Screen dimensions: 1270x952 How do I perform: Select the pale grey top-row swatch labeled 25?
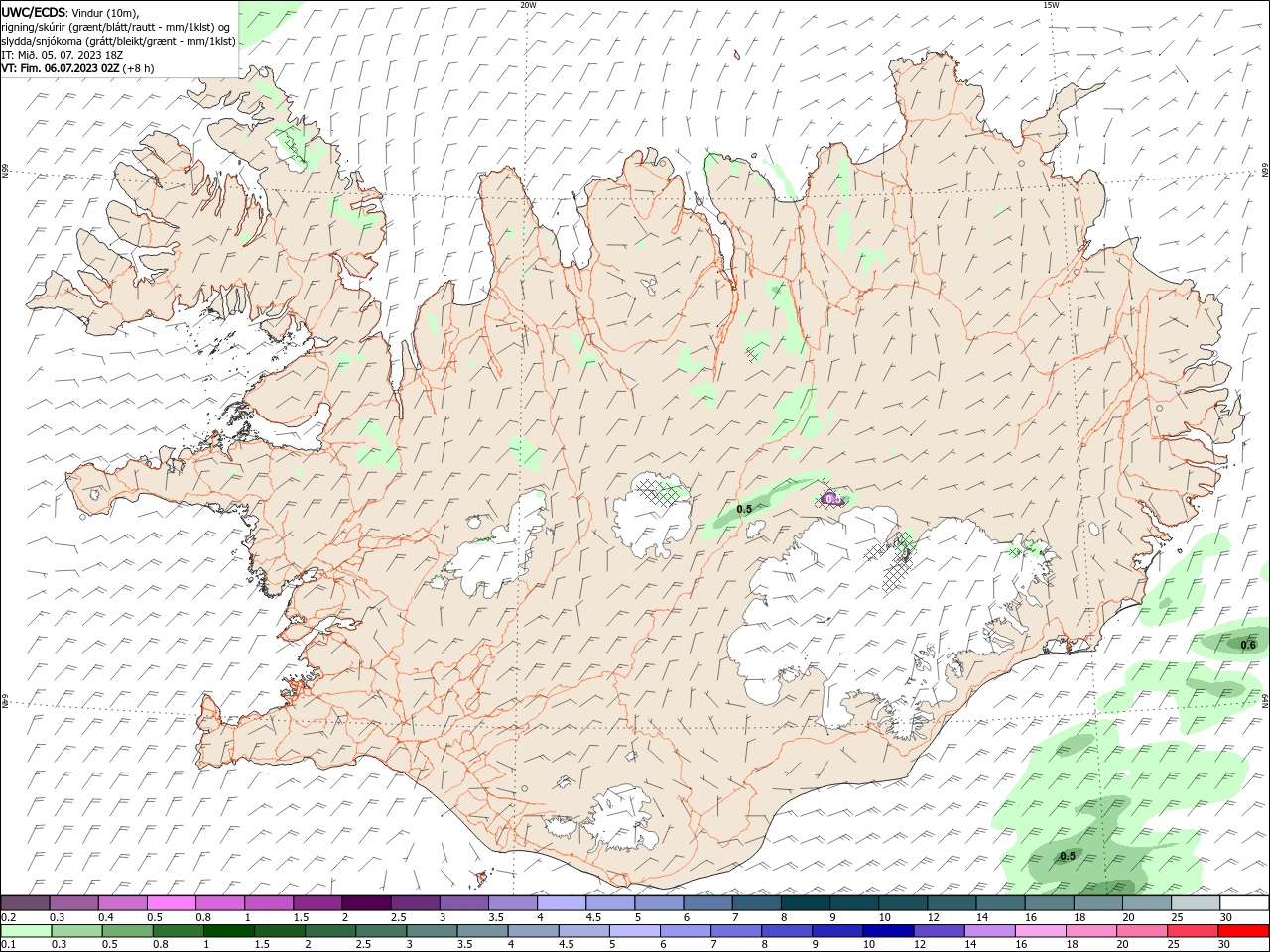(1196, 902)
